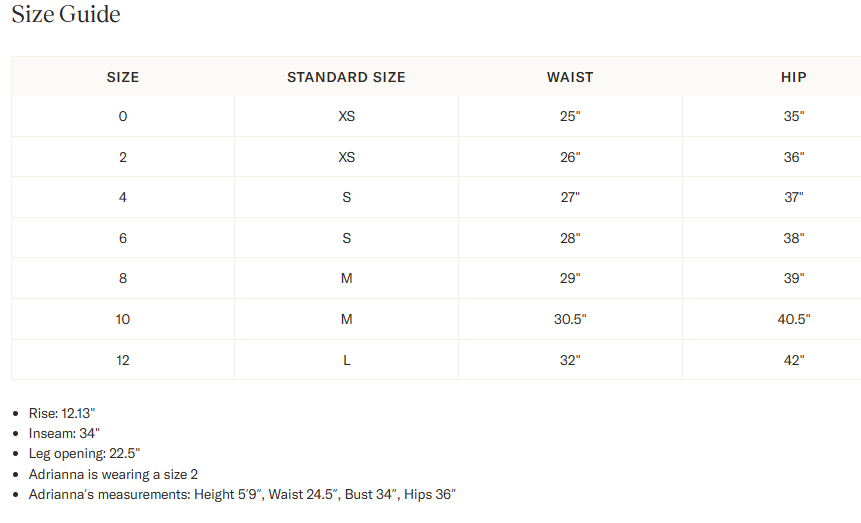Click the SIZE column header
This screenshot has width=861, height=523.
(x=123, y=77)
